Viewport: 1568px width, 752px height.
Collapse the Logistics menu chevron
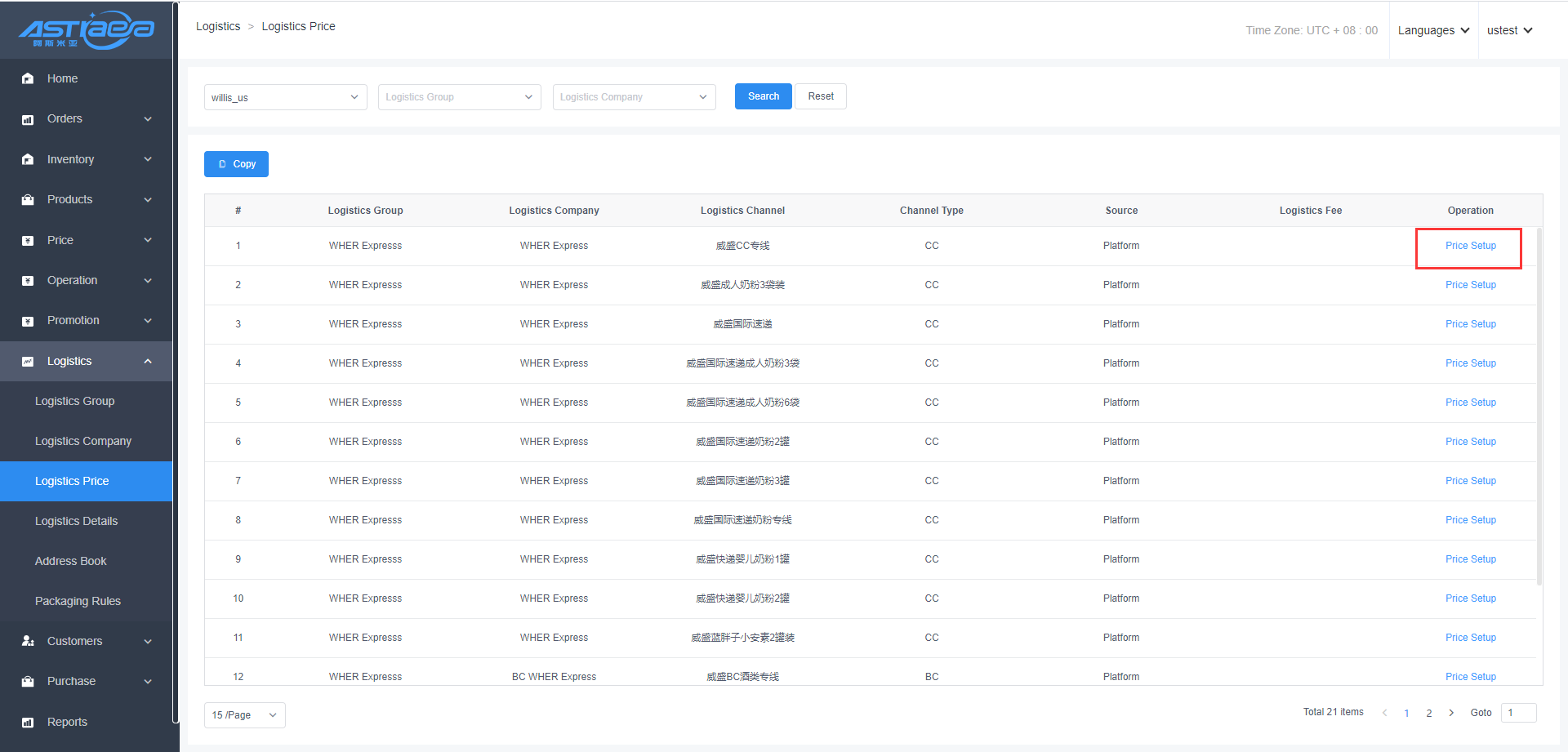(148, 362)
